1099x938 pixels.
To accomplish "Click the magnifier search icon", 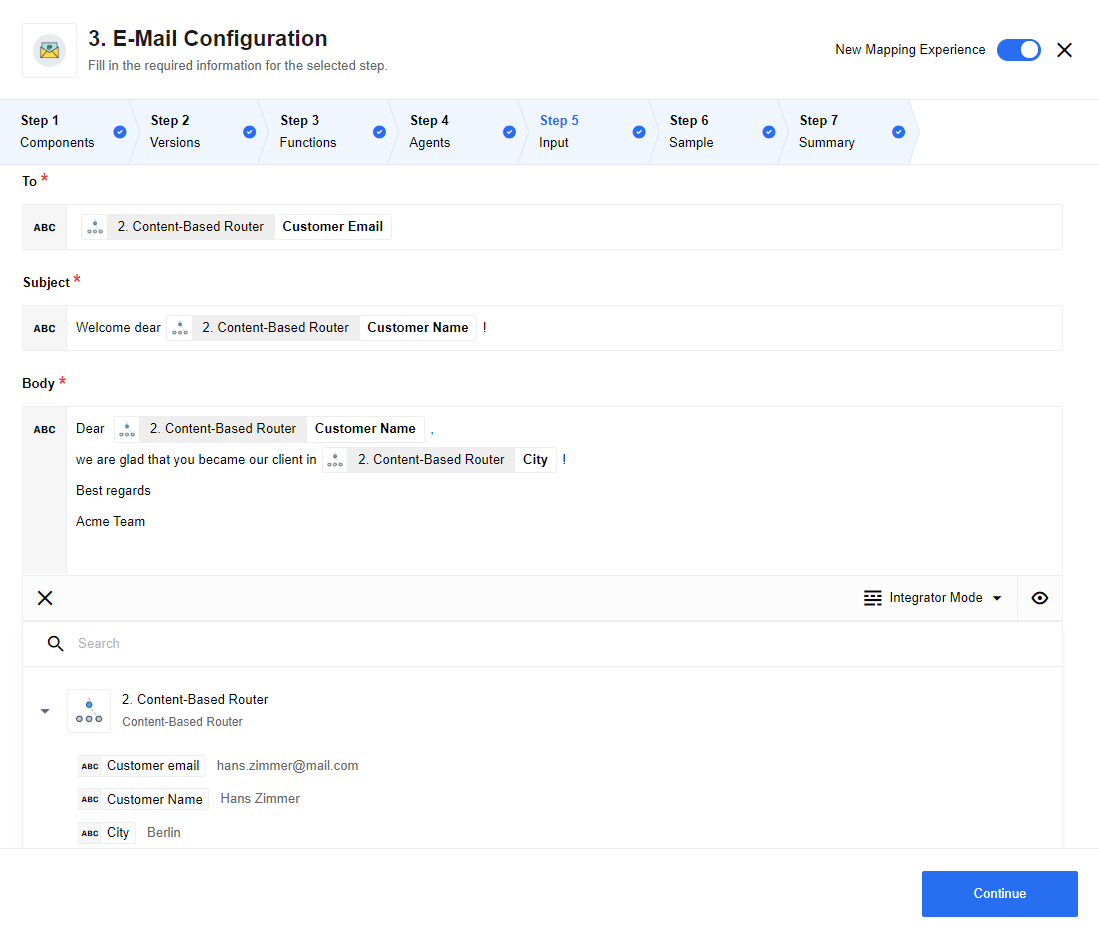I will pyautogui.click(x=55, y=644).
